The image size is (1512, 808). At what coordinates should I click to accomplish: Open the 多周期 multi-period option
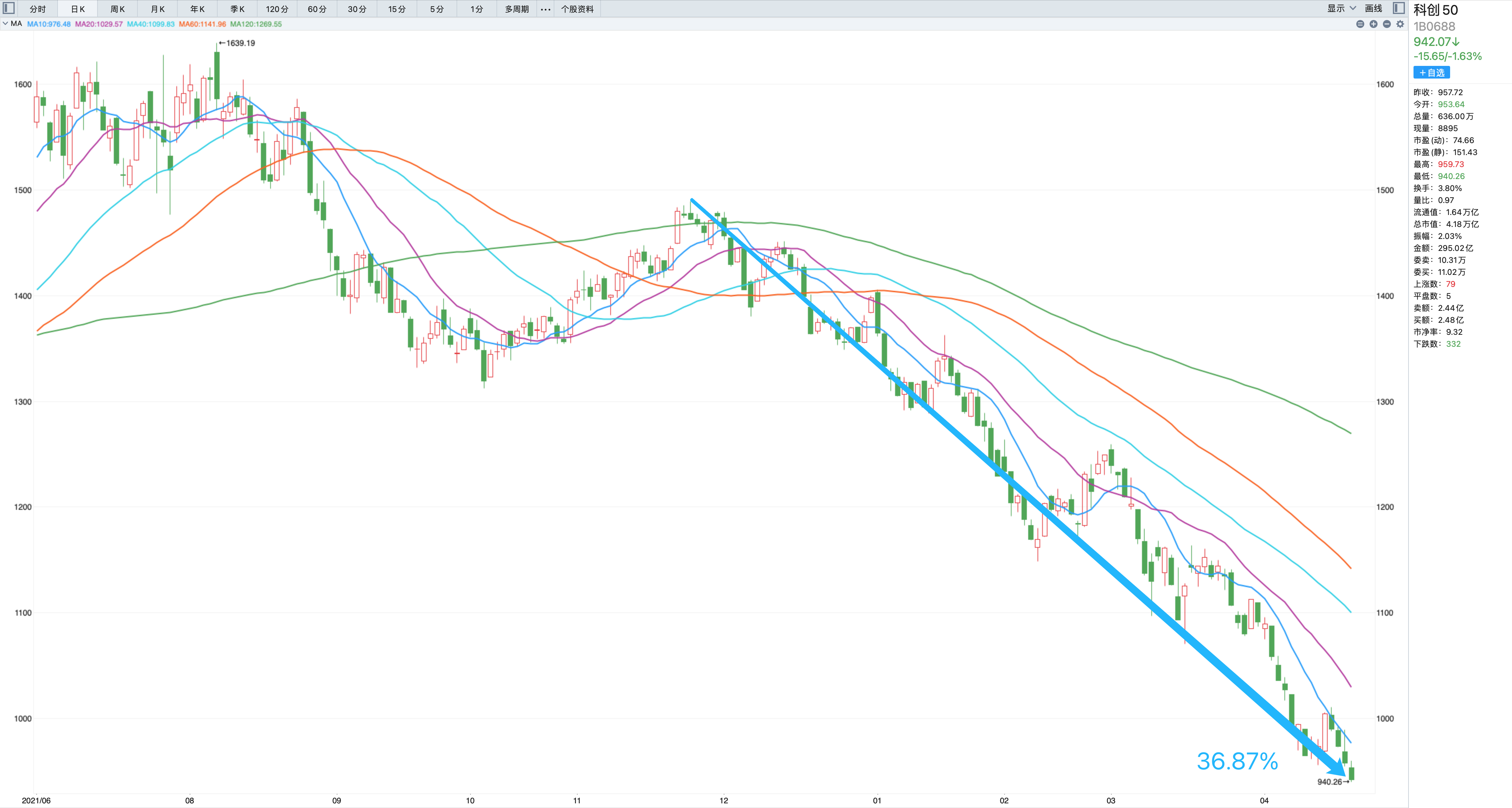coord(516,9)
